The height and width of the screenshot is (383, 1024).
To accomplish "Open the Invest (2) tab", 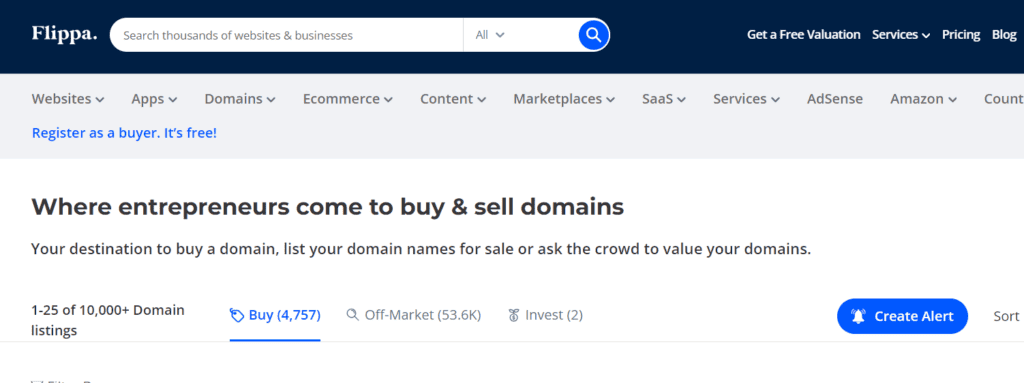I will (545, 315).
